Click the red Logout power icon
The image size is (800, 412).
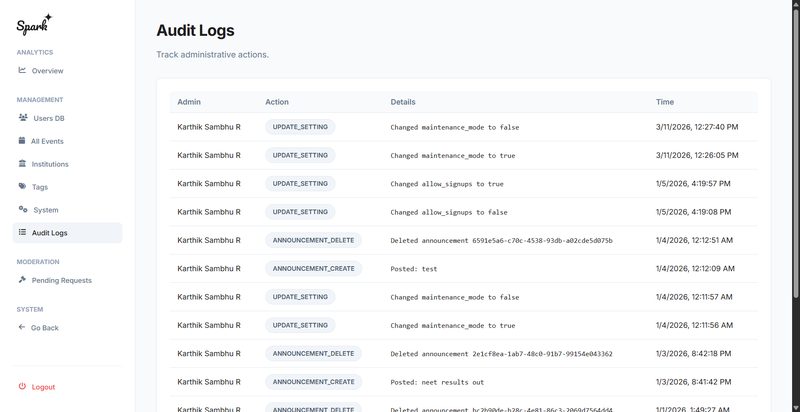coord(22,387)
